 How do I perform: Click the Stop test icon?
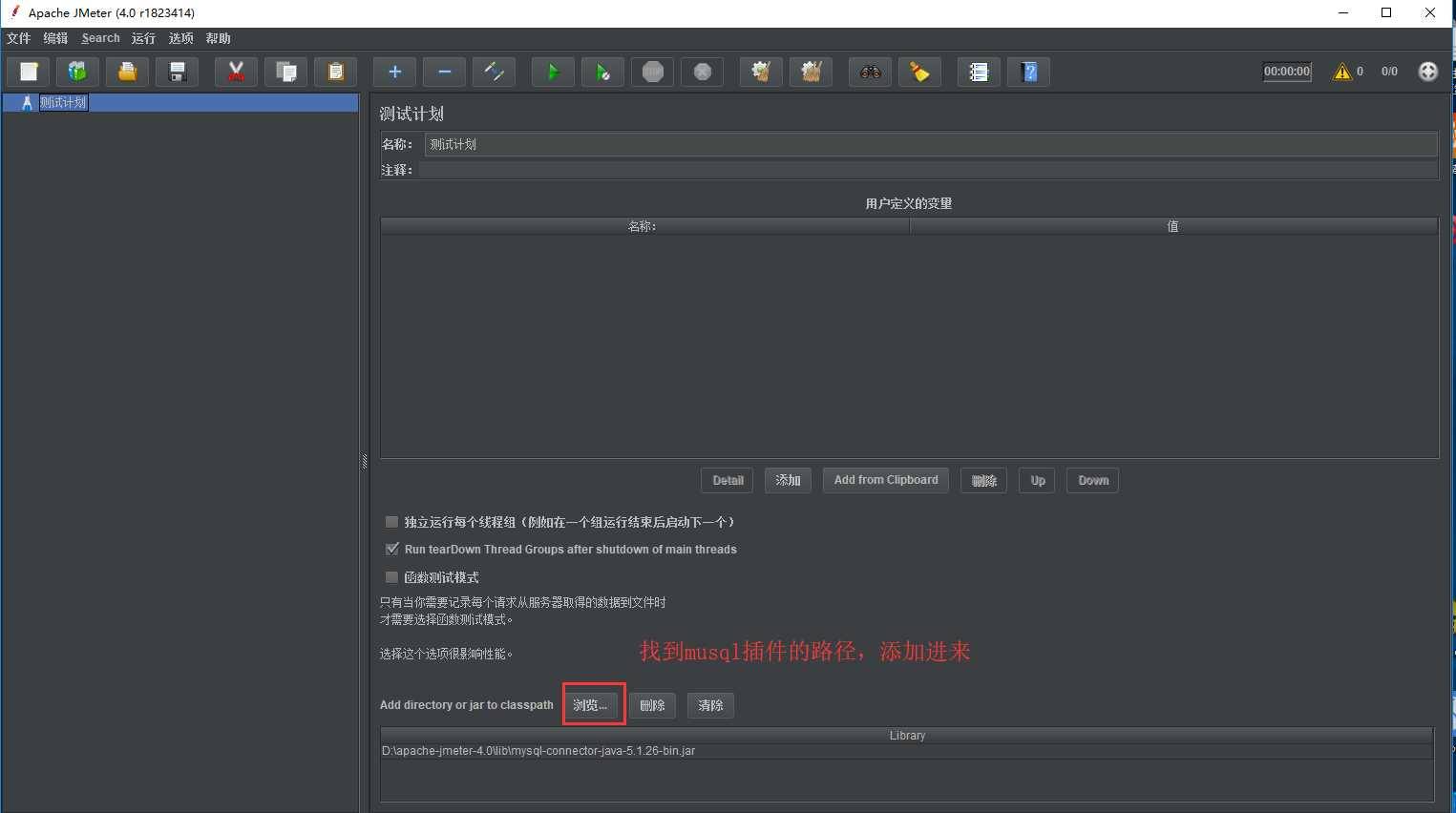[x=652, y=72]
